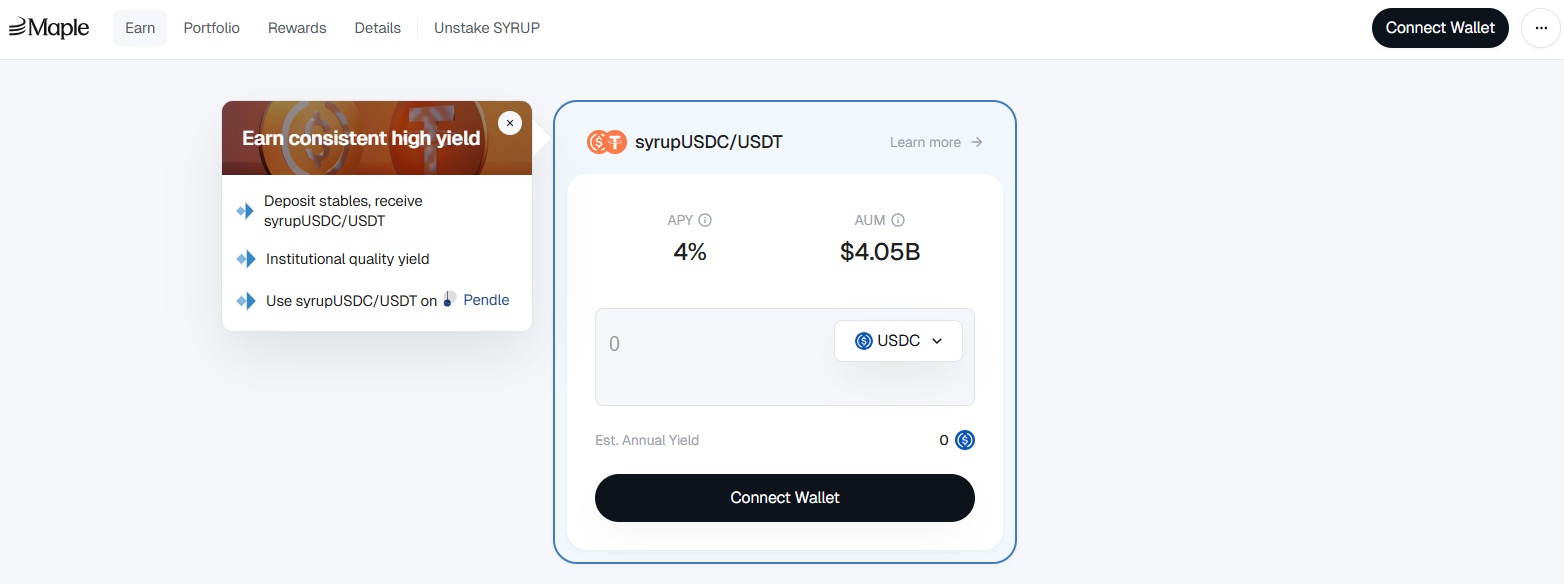Image resolution: width=1564 pixels, height=584 pixels.
Task: Open the Details tab
Action: [x=378, y=28]
